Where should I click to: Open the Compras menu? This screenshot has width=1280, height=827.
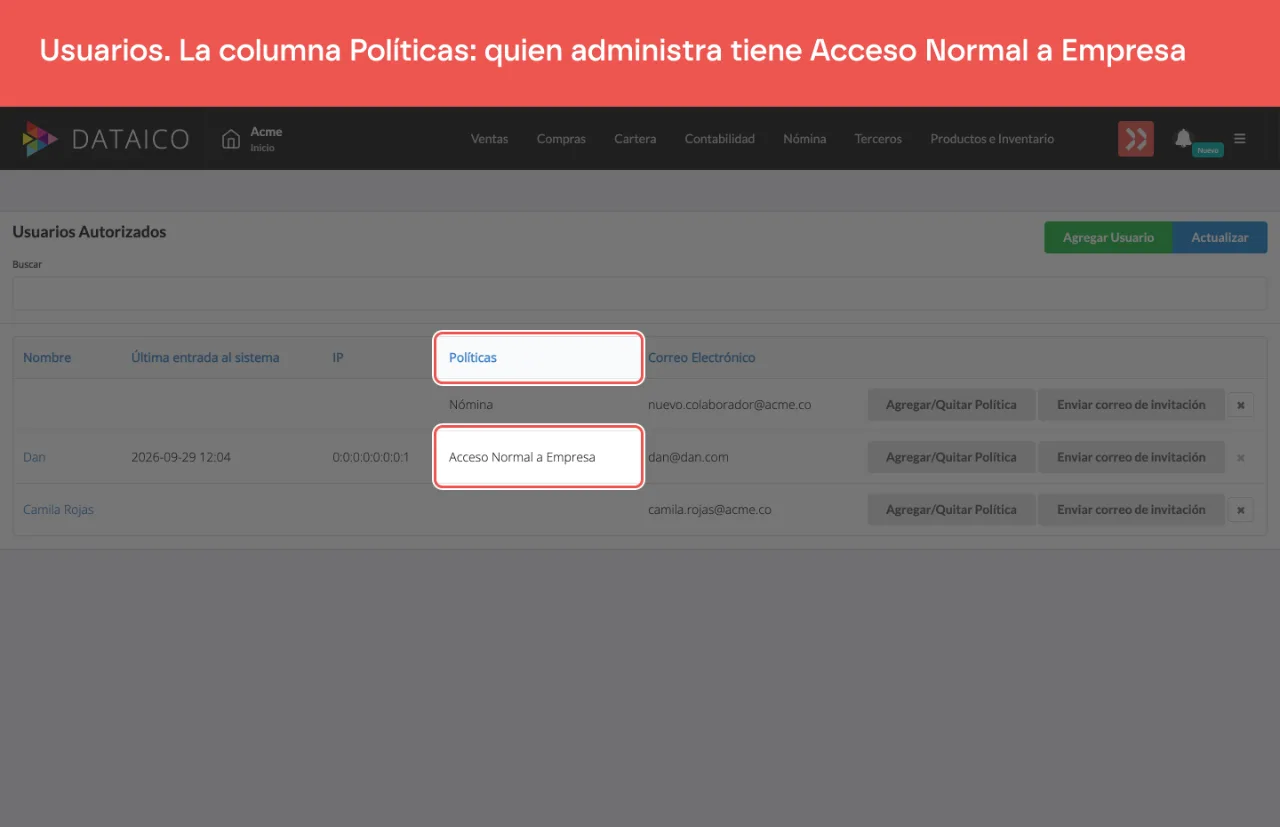coord(561,139)
